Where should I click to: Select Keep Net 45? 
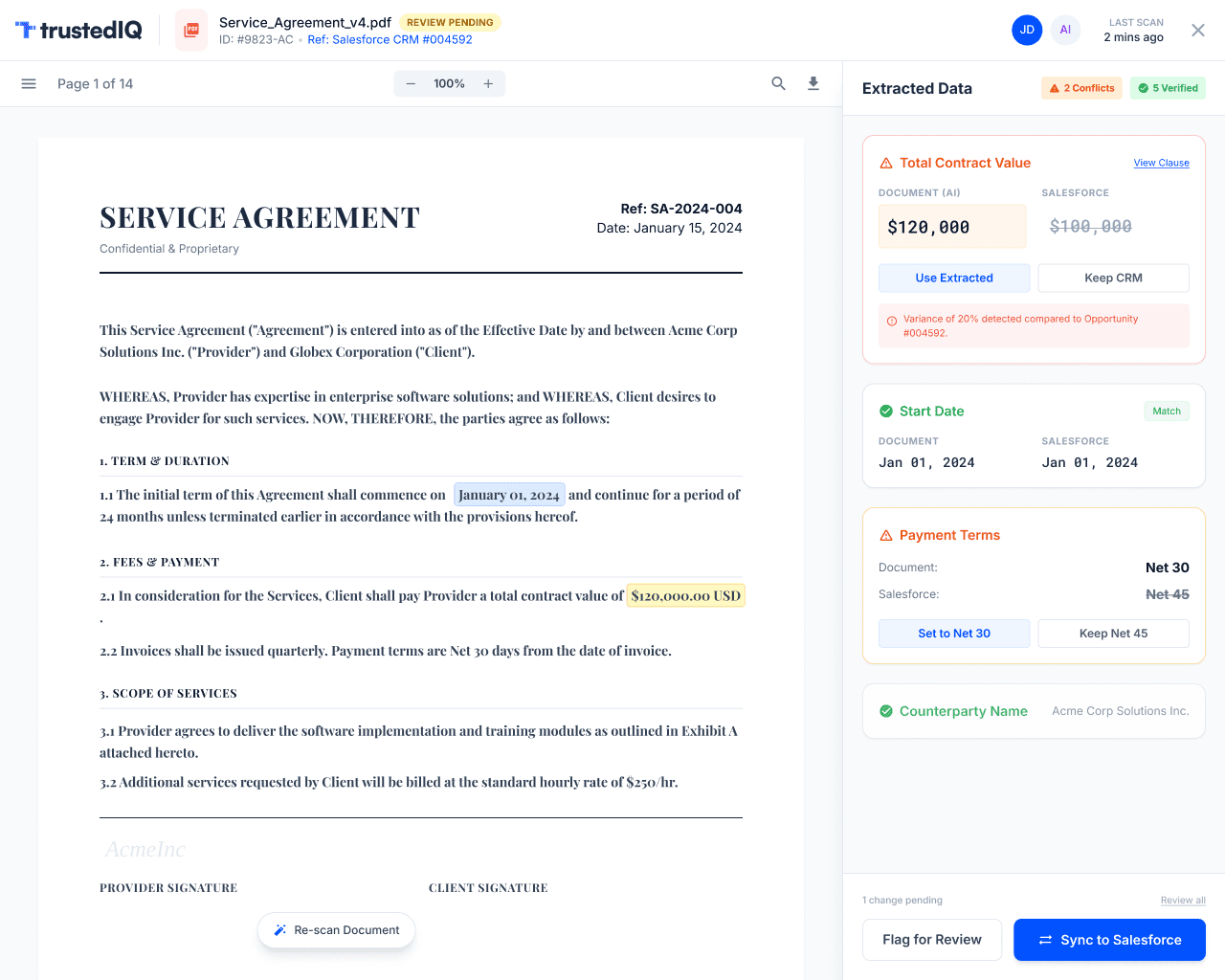click(1114, 634)
